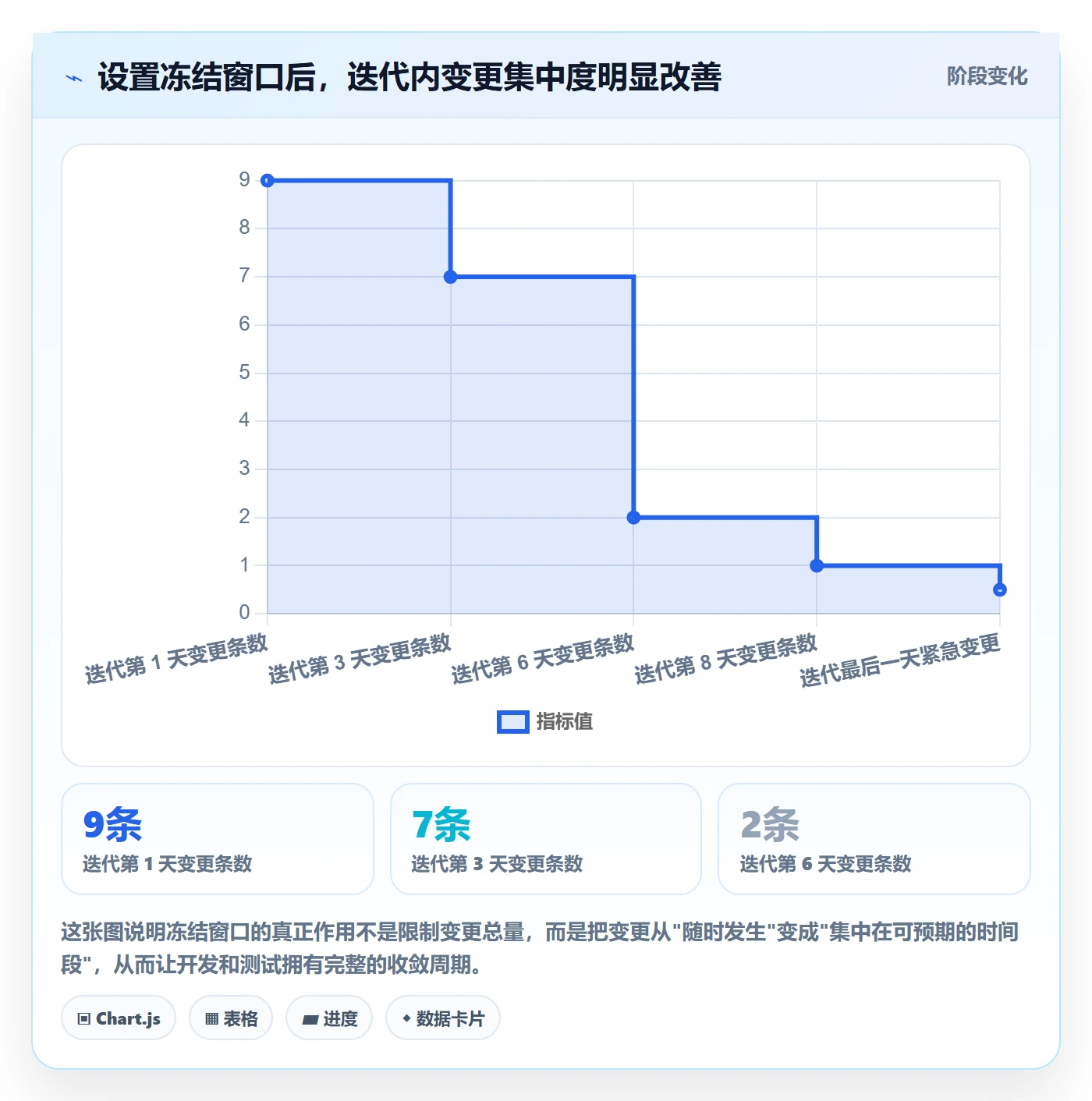The width and height of the screenshot is (1092, 1101).
Task: Click the grid icon in the 表格 tag
Action: (x=211, y=1019)
